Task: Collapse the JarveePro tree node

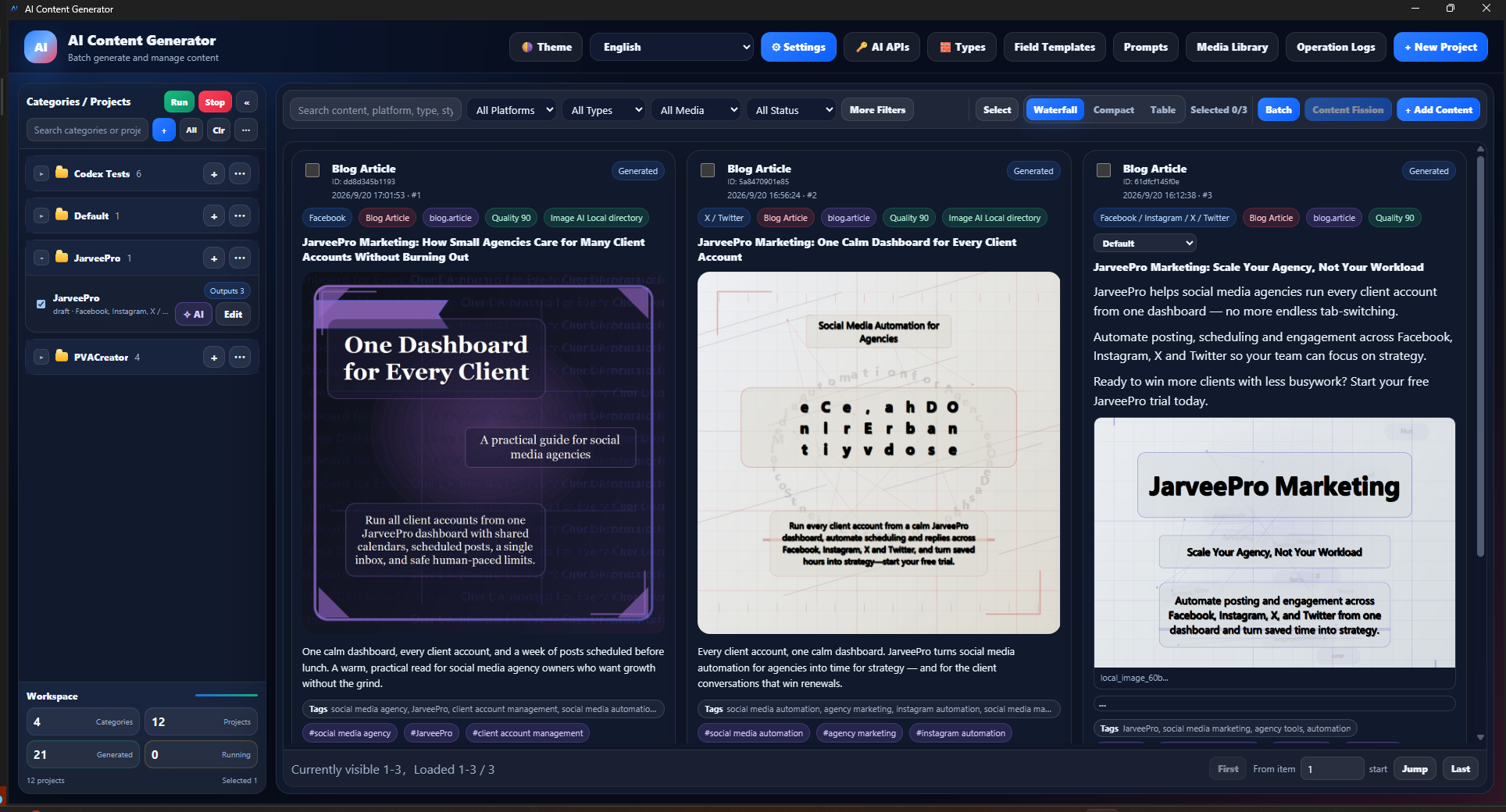Action: [41, 258]
